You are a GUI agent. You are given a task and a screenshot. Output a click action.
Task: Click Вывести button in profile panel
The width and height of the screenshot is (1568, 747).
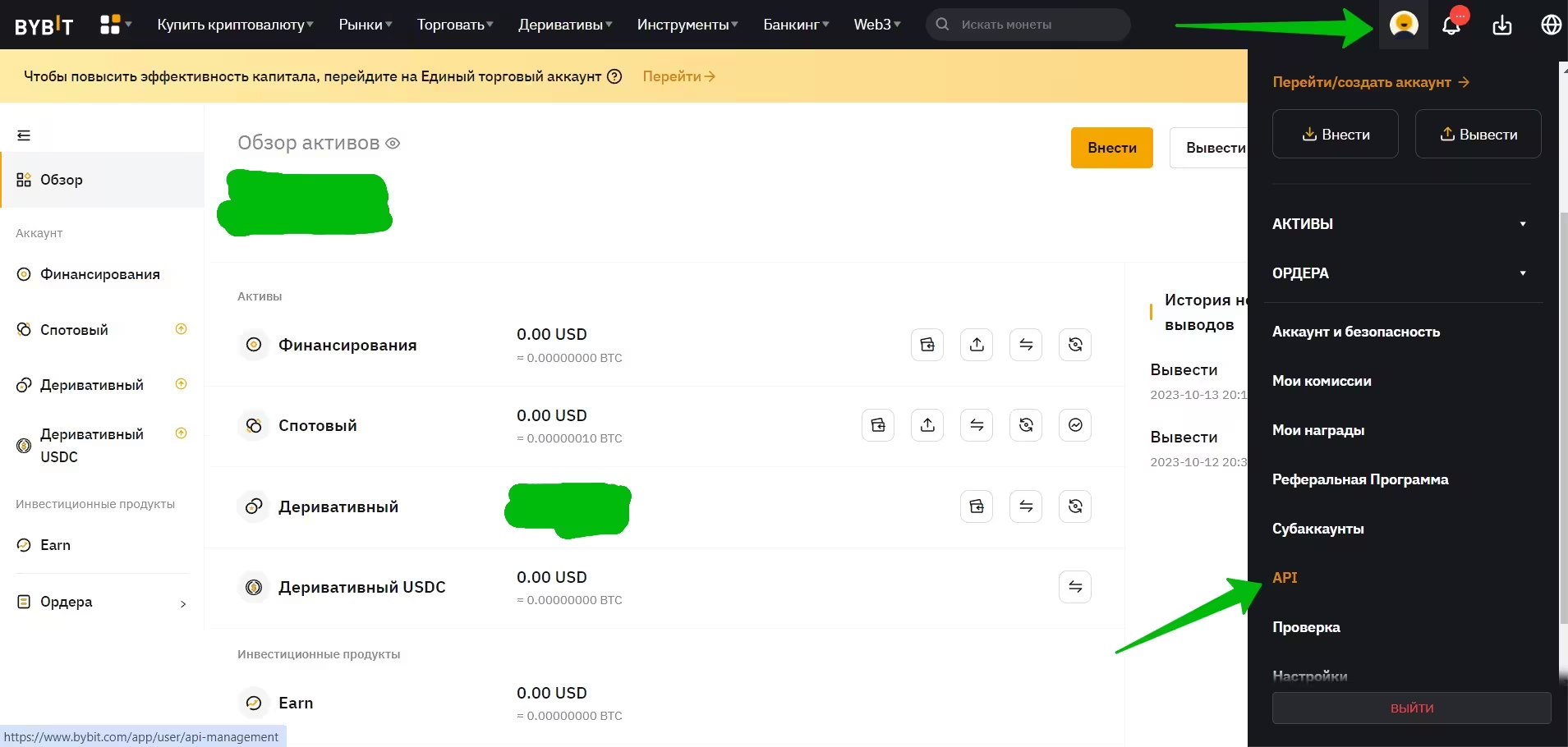[x=1478, y=134]
